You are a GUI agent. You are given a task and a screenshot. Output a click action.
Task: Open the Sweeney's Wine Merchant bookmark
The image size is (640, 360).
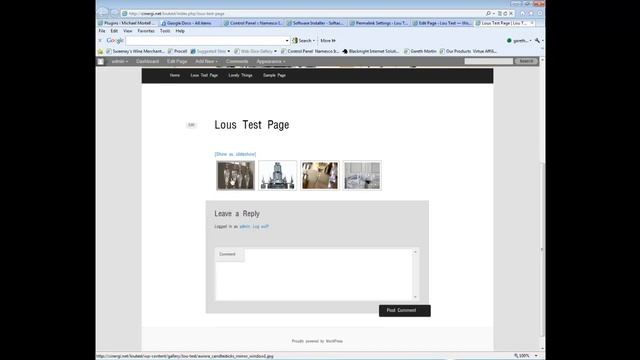pos(135,51)
